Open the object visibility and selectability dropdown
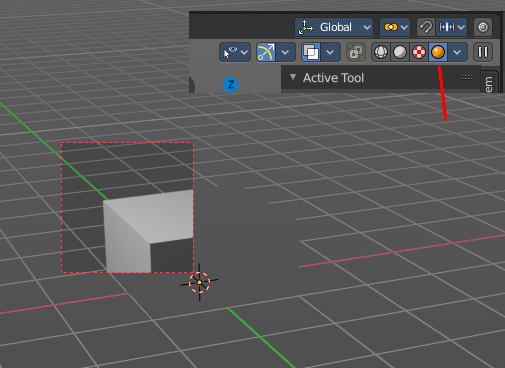Image resolution: width=505 pixels, height=368 pixels. pos(235,52)
